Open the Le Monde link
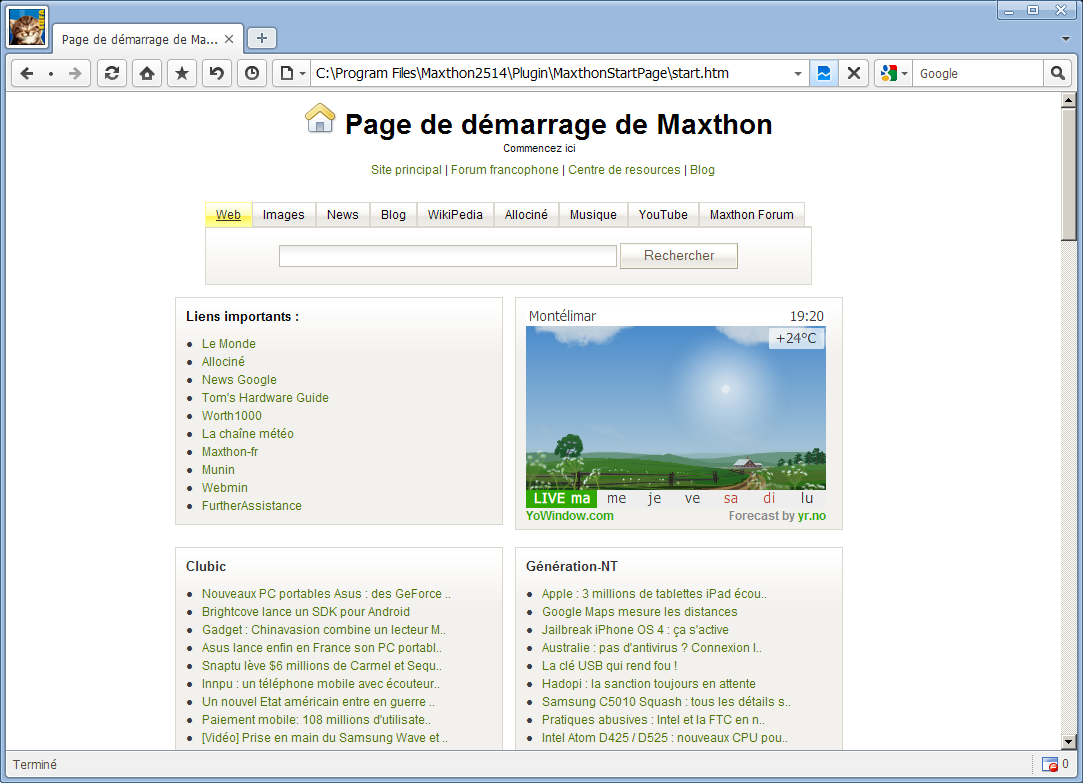1083x783 pixels. point(229,344)
